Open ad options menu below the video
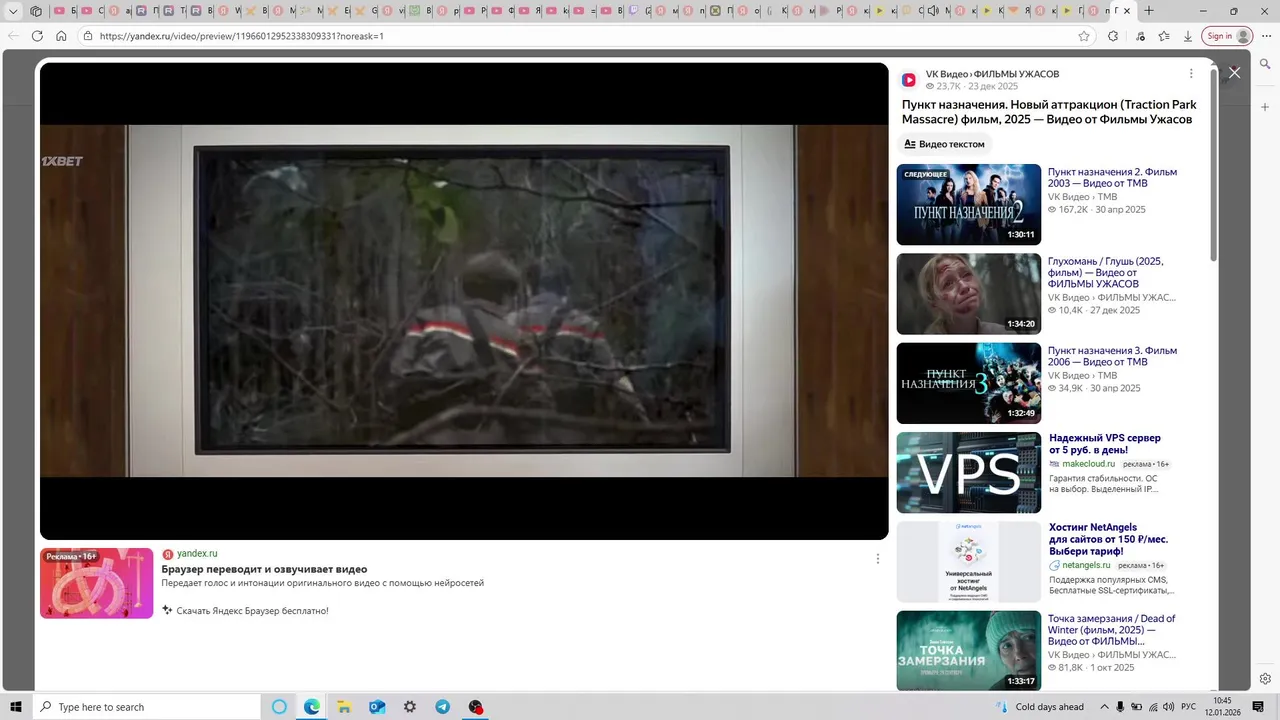Screen dimensions: 1280x720 coord(877,559)
